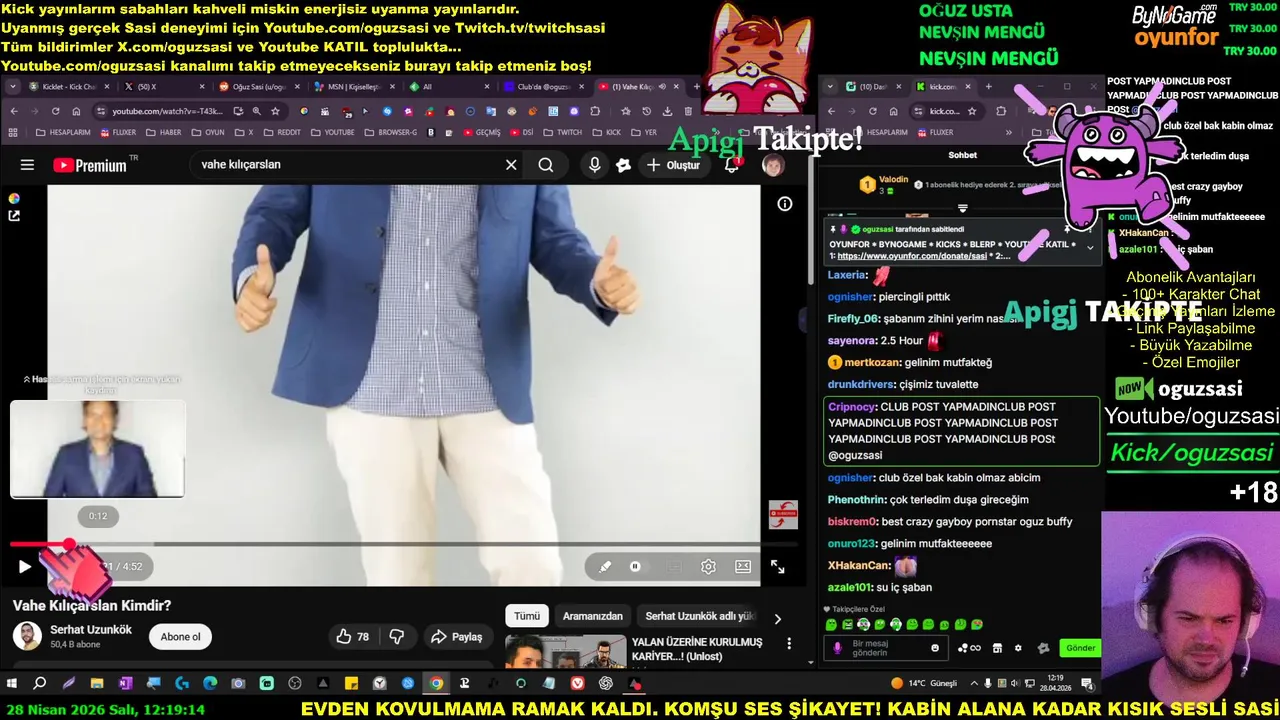Open the Chrome downloads icon
The height and width of the screenshot is (720, 1280).
point(667,111)
